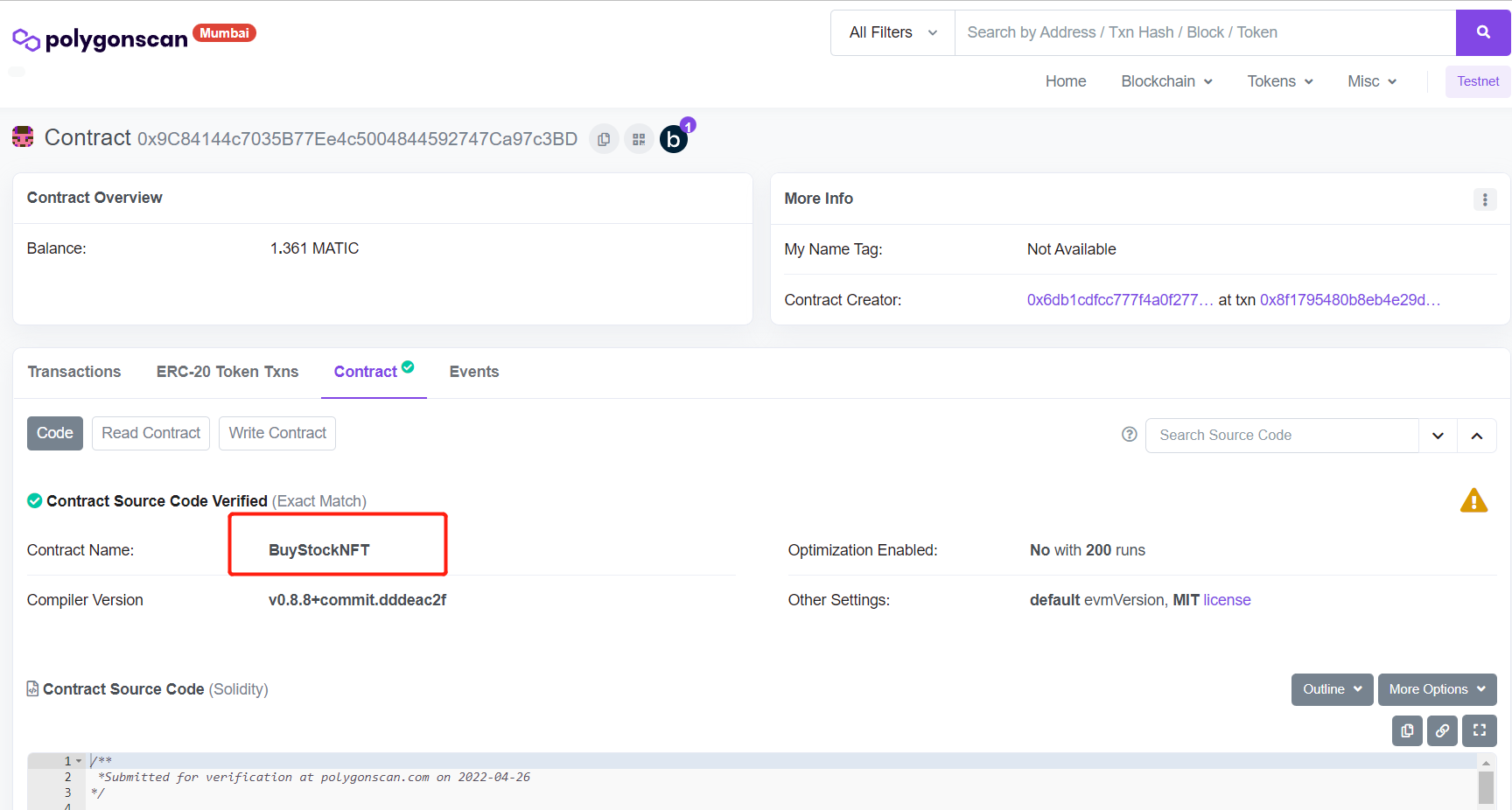
Task: Switch to the Transactions tab
Action: [74, 372]
